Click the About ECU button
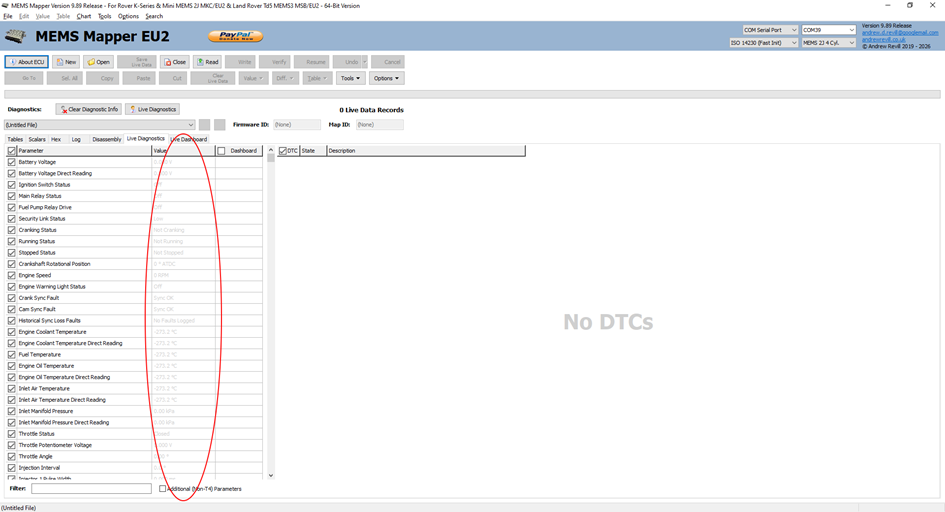Screen dimensions: 945x512 (x=26, y=62)
